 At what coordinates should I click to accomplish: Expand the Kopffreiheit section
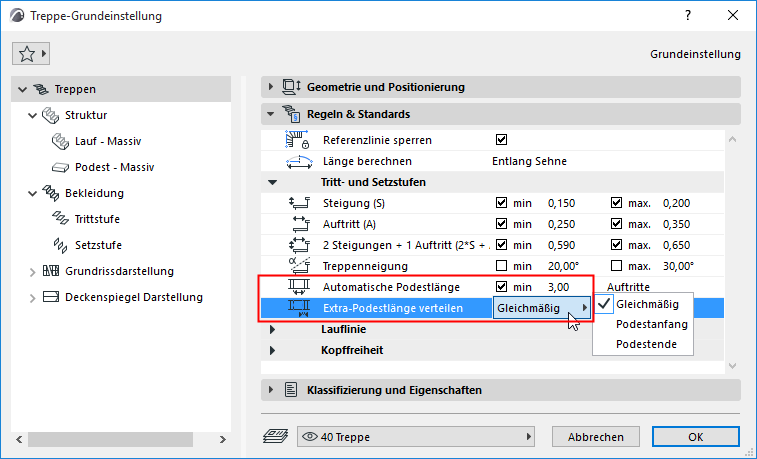point(271,350)
